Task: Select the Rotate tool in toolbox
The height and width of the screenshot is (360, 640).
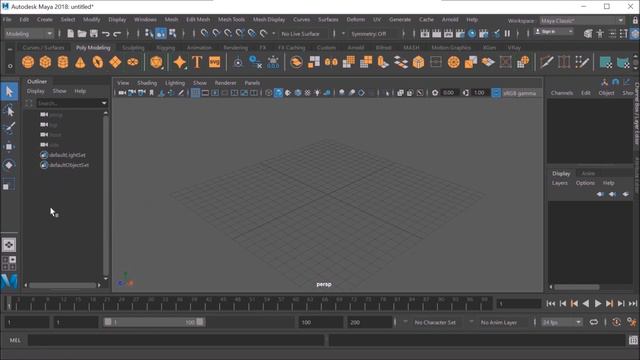Action: click(9, 165)
